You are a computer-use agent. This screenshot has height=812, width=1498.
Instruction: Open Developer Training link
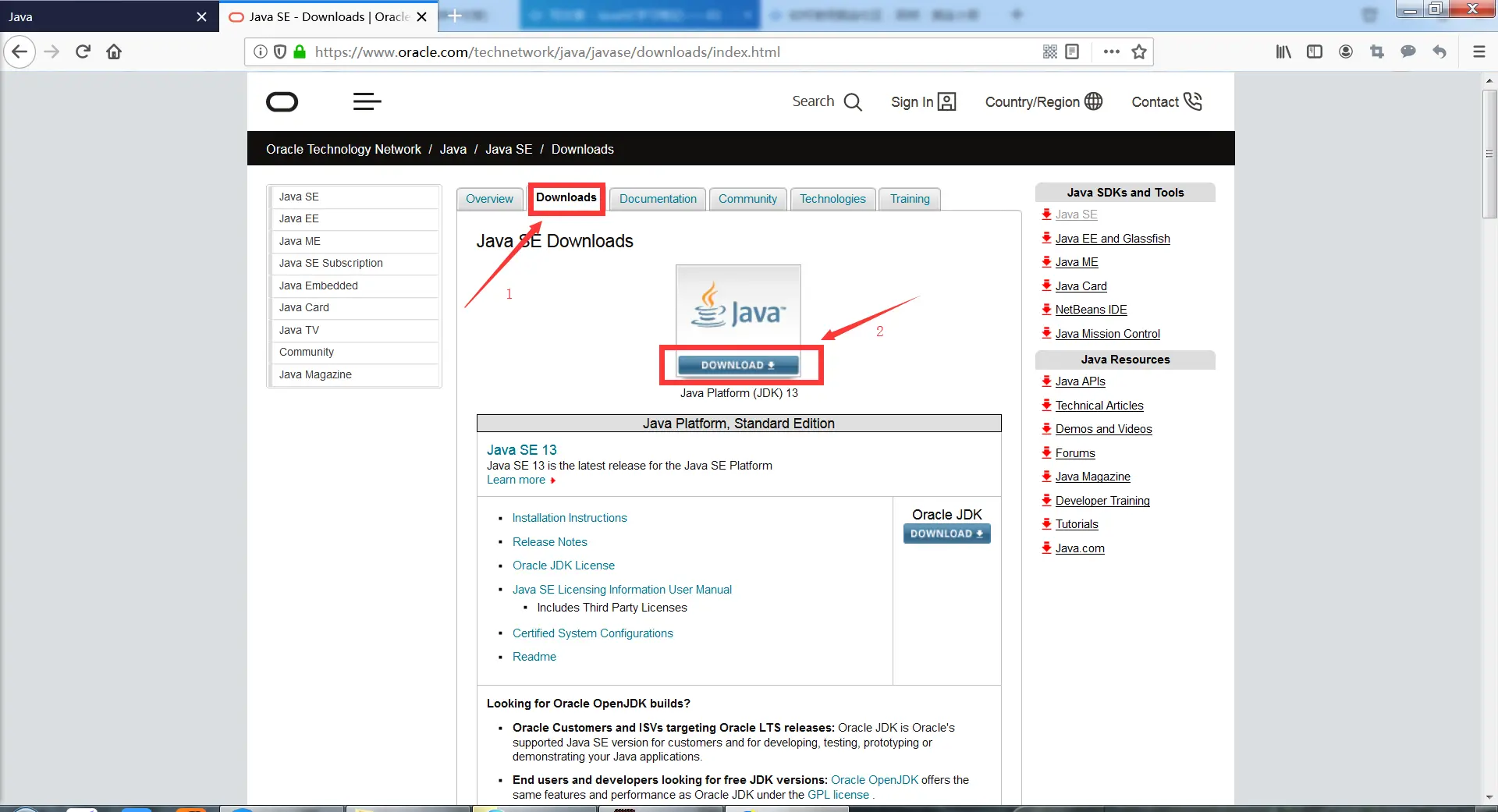click(1102, 501)
